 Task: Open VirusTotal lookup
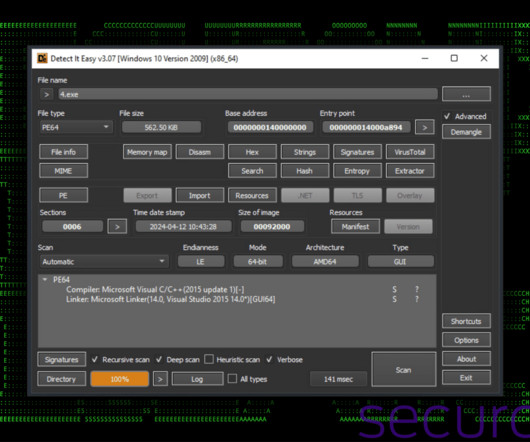point(410,152)
